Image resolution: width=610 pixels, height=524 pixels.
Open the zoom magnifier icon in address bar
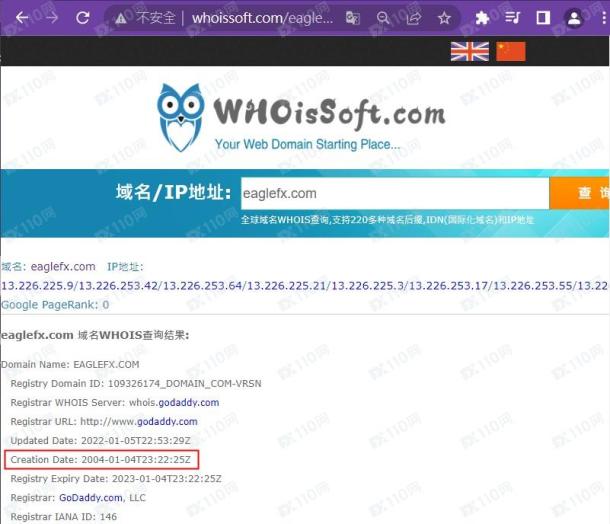[x=383, y=18]
